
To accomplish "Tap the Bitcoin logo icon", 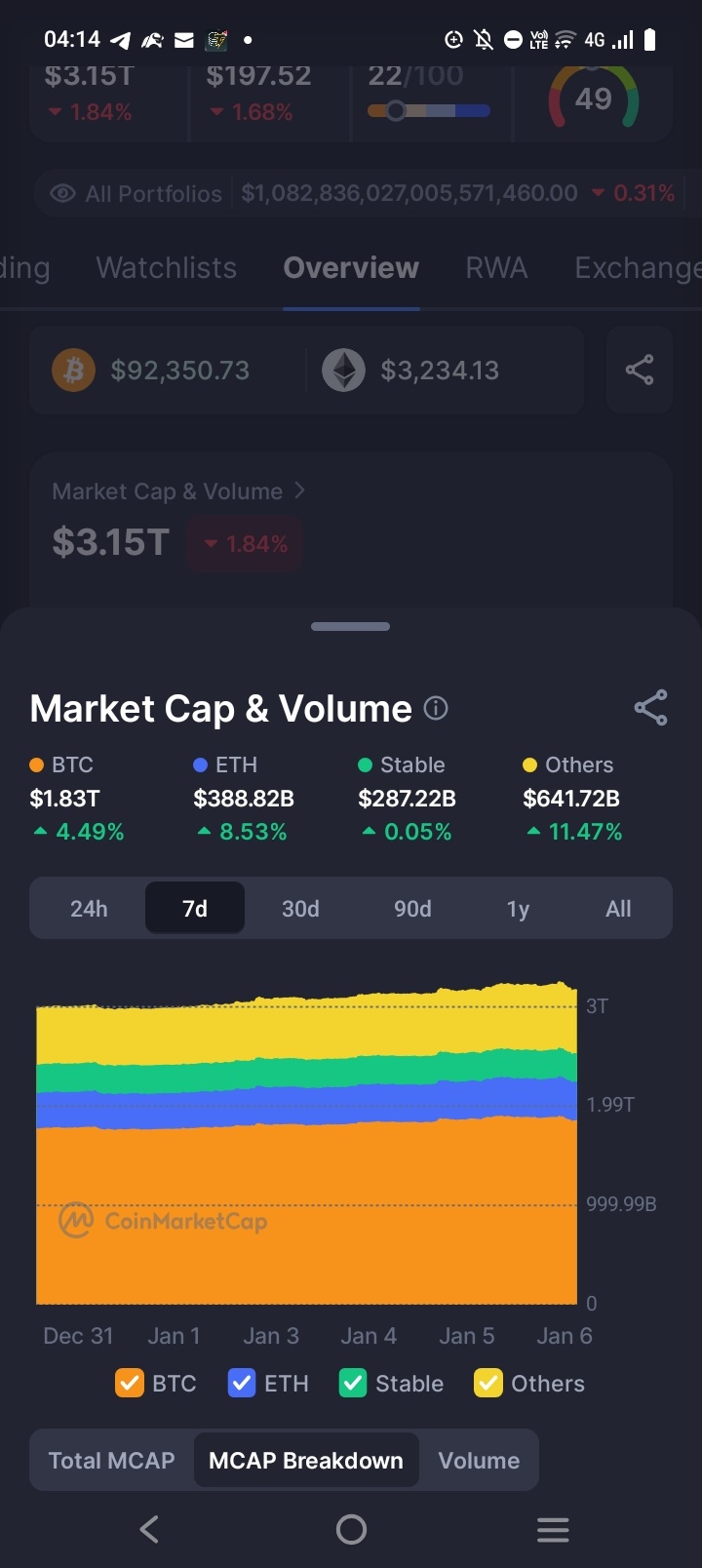I will pos(73,371).
